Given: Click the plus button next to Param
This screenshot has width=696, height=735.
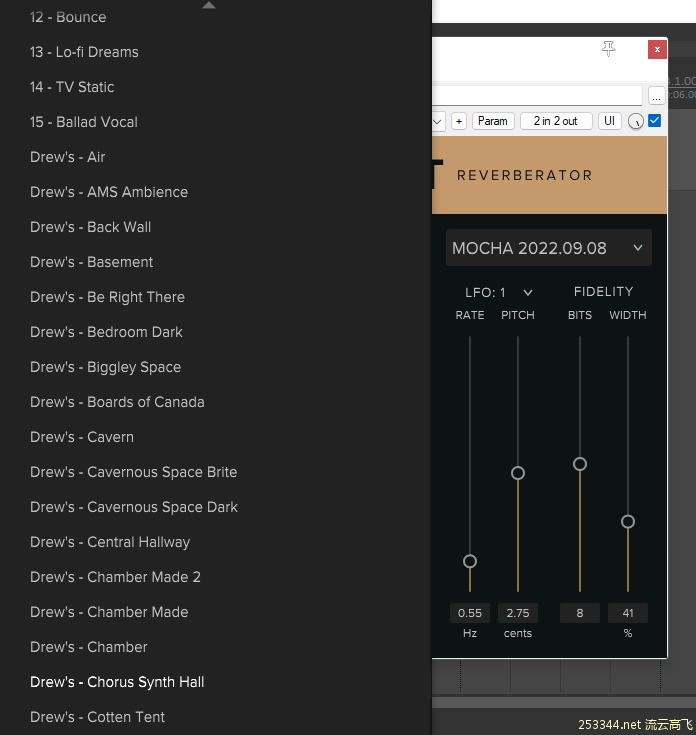Looking at the screenshot, I should (x=459, y=121).
